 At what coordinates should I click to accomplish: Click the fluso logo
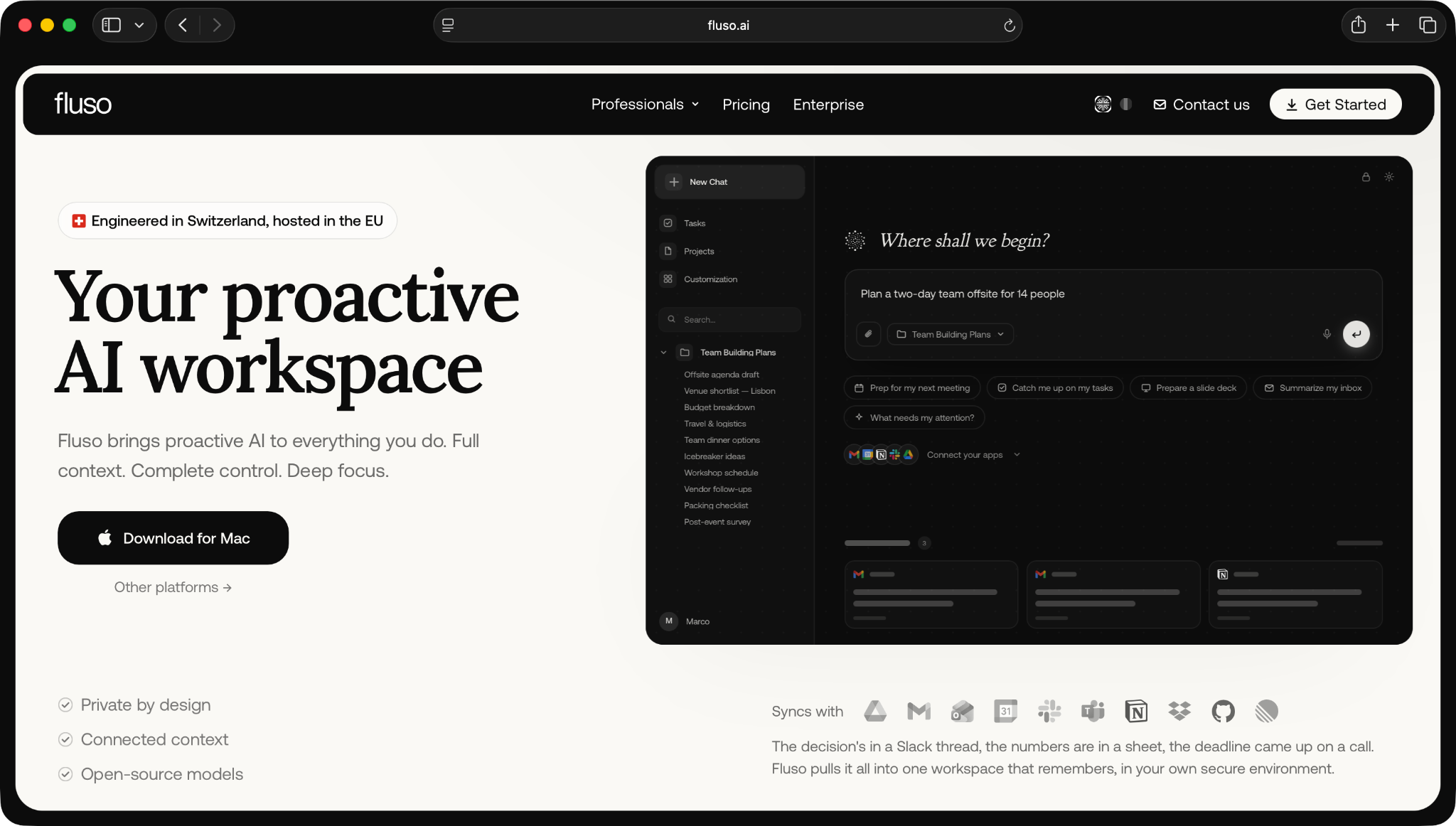coord(83,104)
